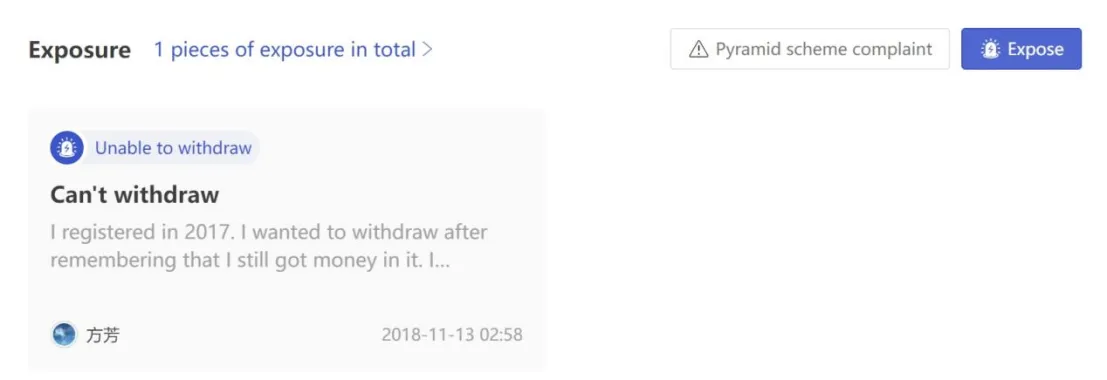
Task: Select the 'Unable to withdraw' category tag
Action: tap(173, 148)
